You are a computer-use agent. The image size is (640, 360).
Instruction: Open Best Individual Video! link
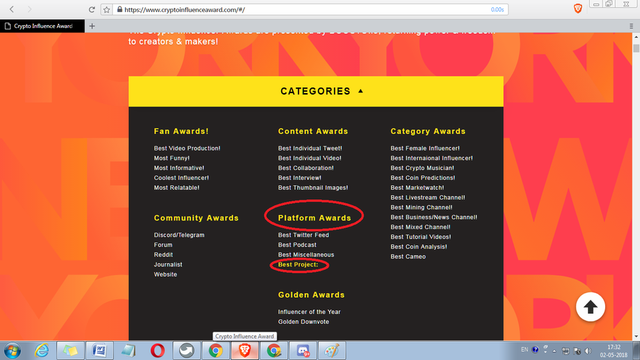tap(310, 158)
